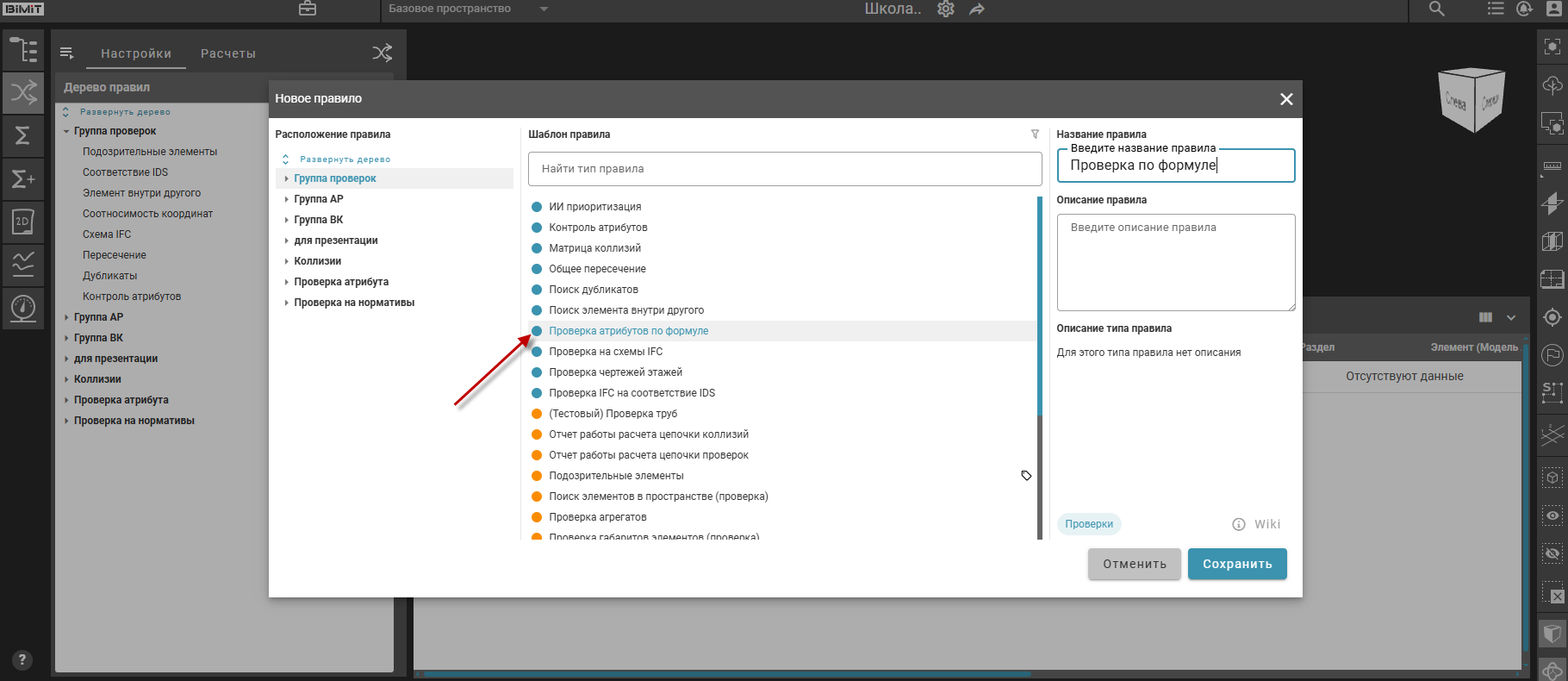Choose the Матрица коллизий rule template
Image resolution: width=1568 pixels, height=681 pixels.
pos(594,248)
